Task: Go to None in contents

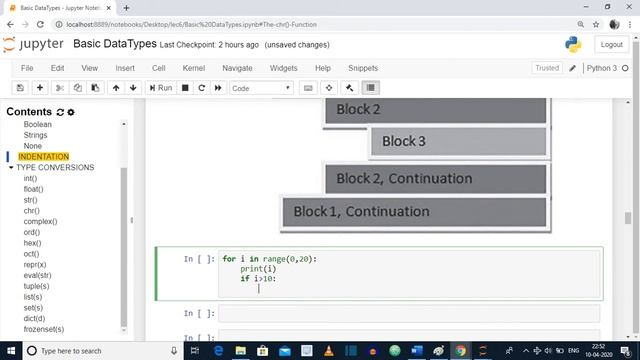Action: [33, 146]
